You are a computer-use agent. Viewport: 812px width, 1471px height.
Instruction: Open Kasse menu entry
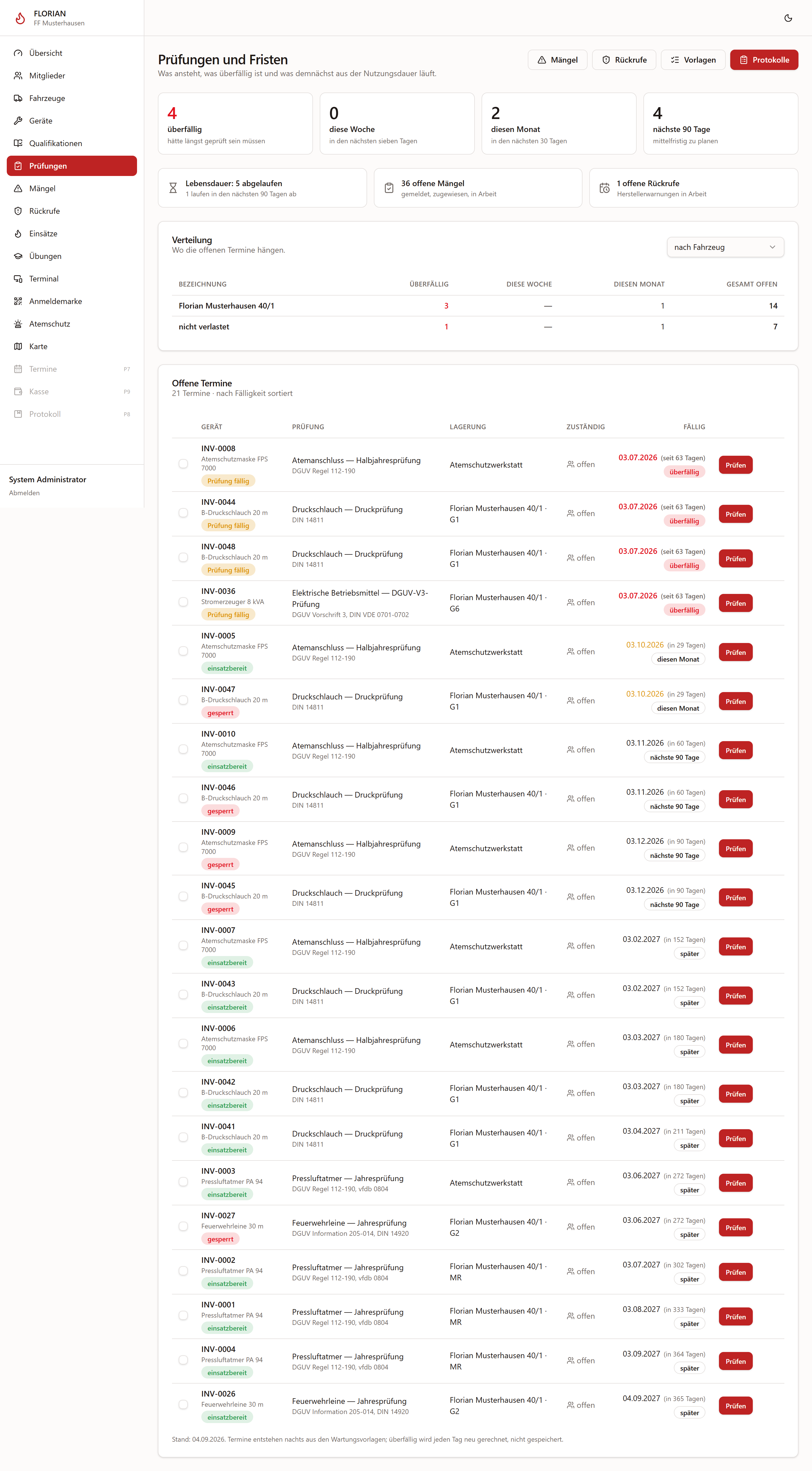(x=72, y=391)
